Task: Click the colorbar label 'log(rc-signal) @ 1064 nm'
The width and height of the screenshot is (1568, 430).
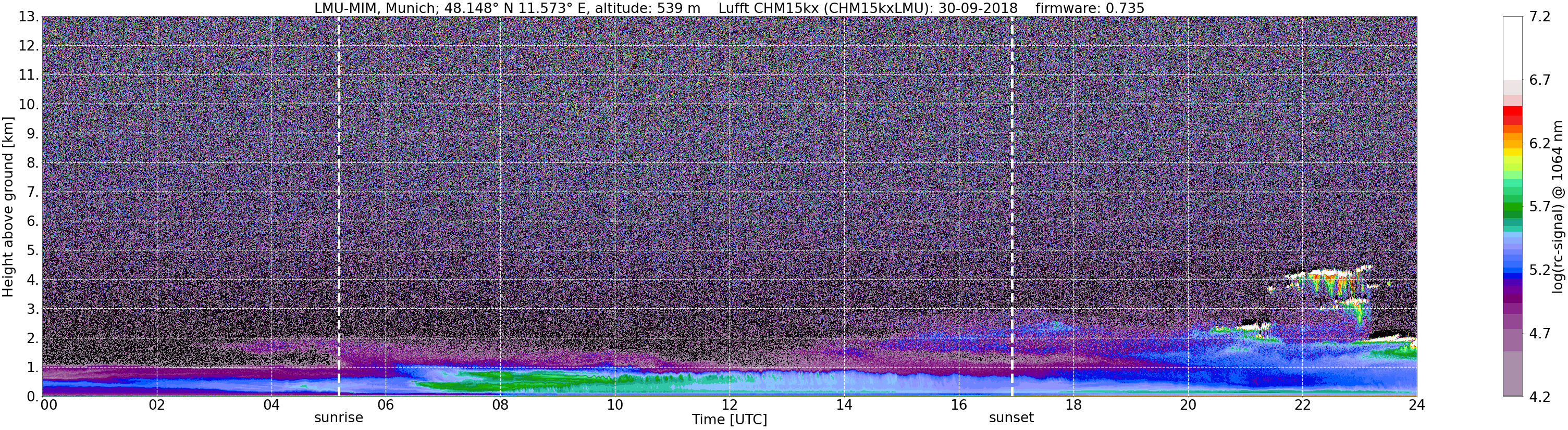Action: point(1558,206)
